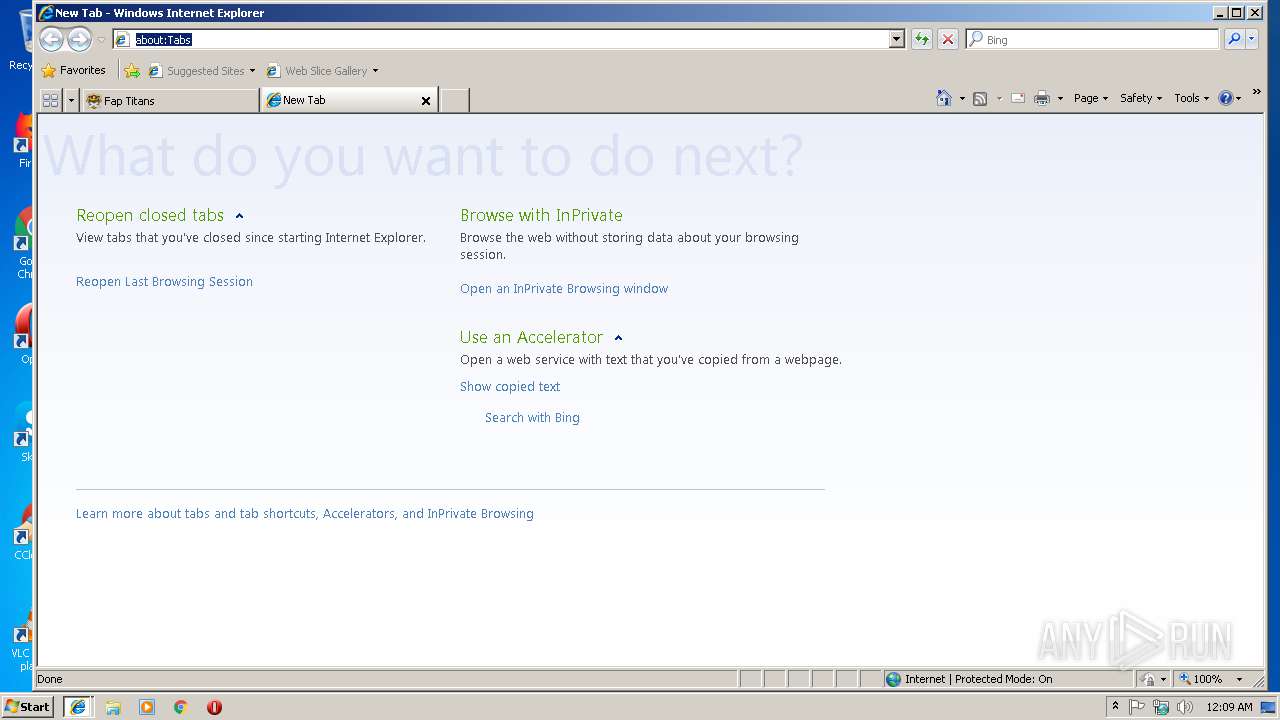This screenshot has height=720, width=1280.
Task: Click the magnifier Search button
Action: (1234, 39)
